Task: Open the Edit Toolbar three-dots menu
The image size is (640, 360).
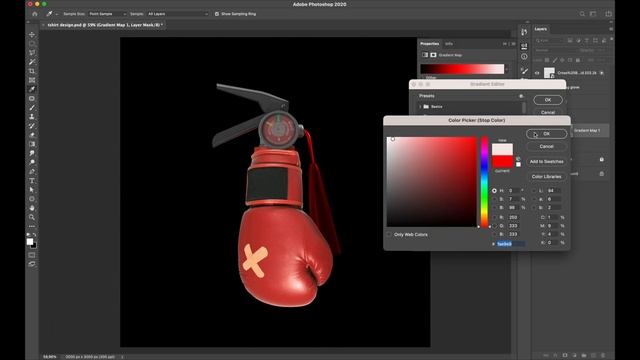Action: pos(32,226)
